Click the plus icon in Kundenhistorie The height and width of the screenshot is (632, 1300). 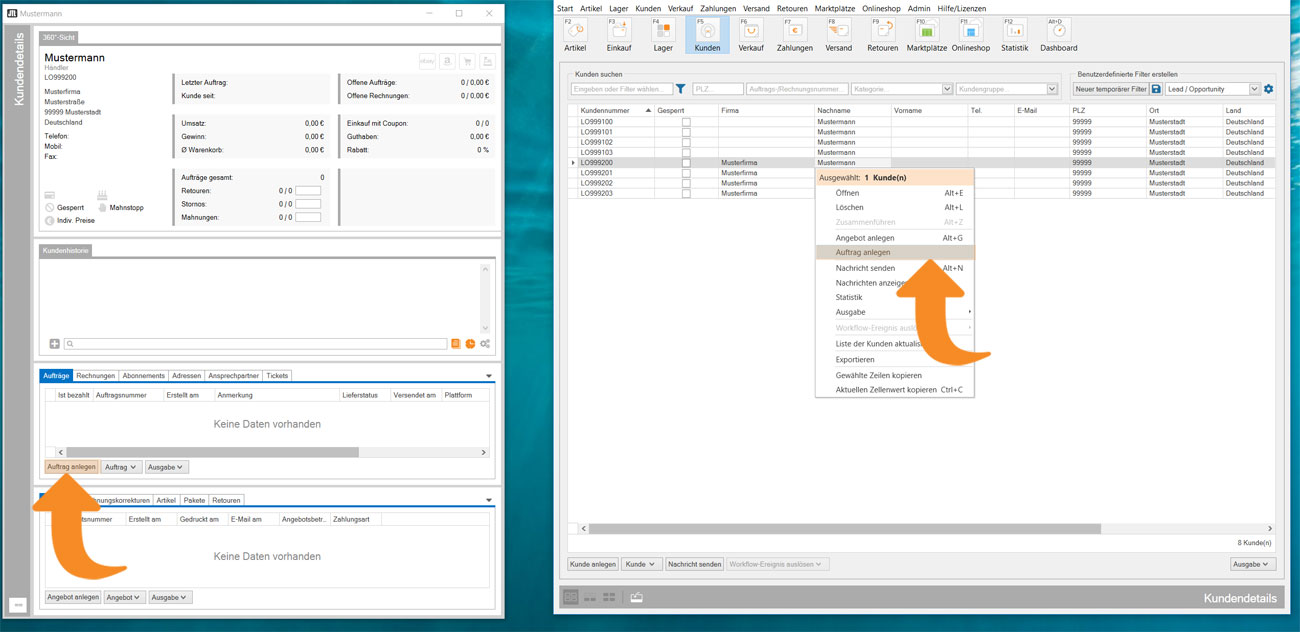(54, 344)
